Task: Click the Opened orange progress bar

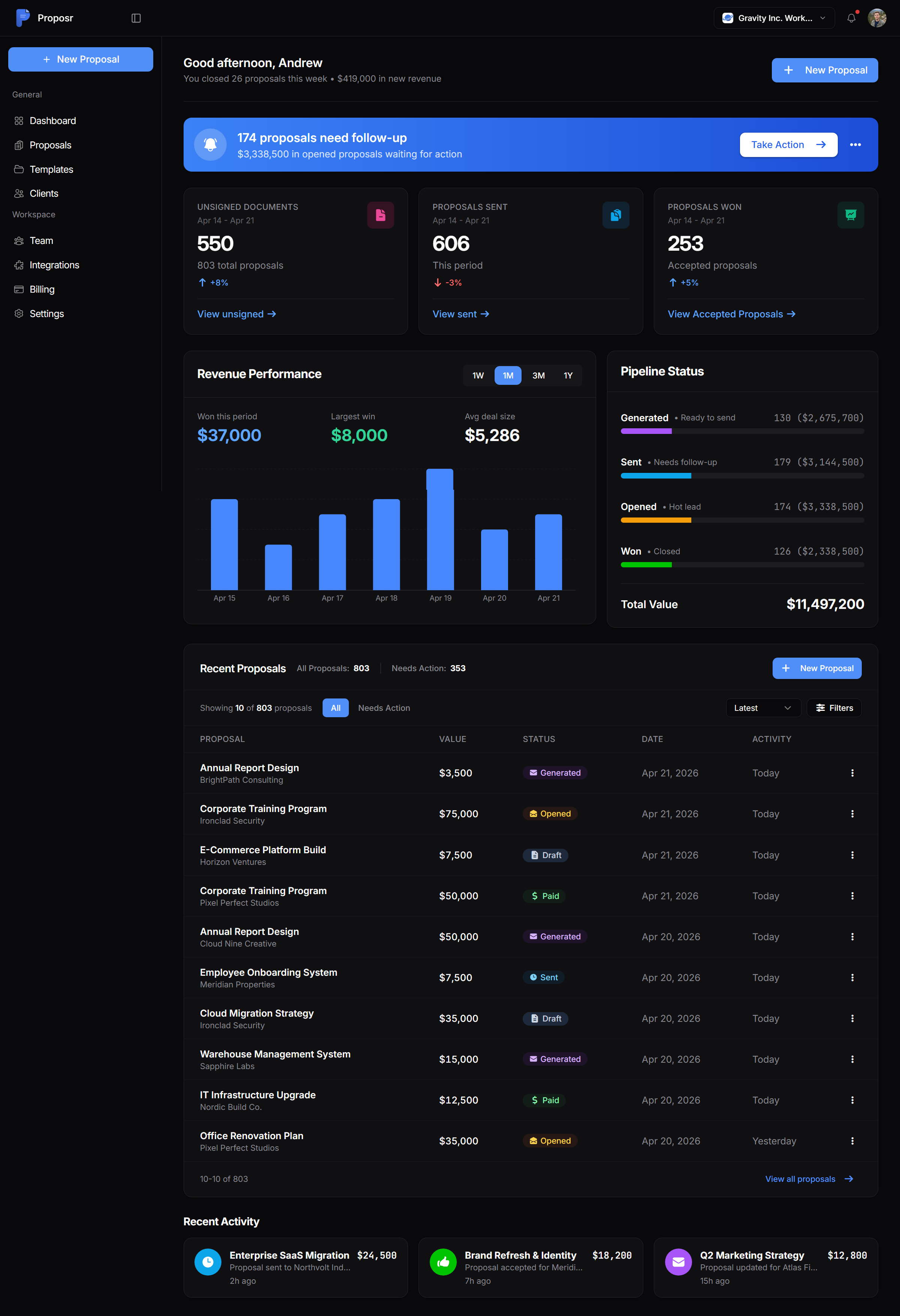Action: click(x=655, y=520)
